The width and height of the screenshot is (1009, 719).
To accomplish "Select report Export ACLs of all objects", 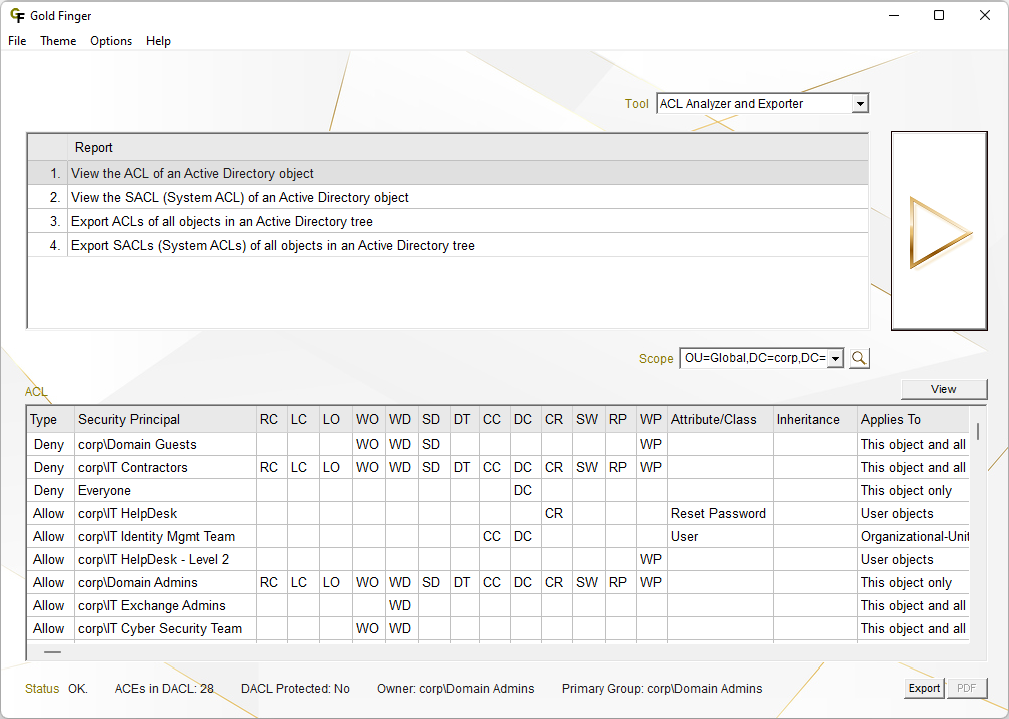I will pos(222,222).
